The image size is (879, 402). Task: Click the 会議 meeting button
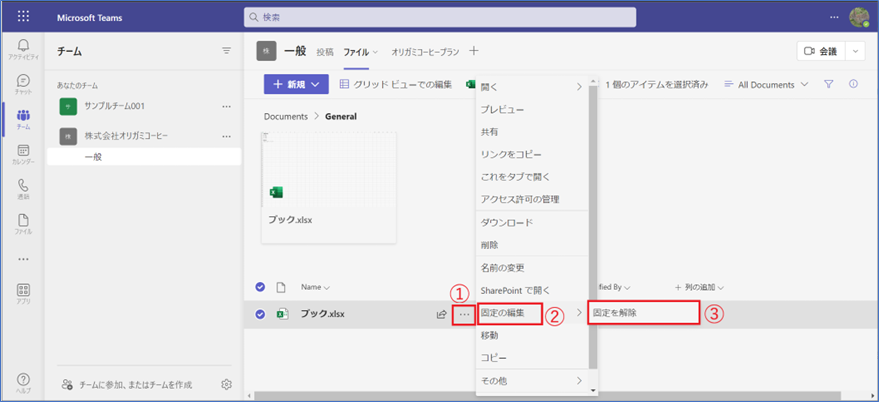[x=821, y=51]
